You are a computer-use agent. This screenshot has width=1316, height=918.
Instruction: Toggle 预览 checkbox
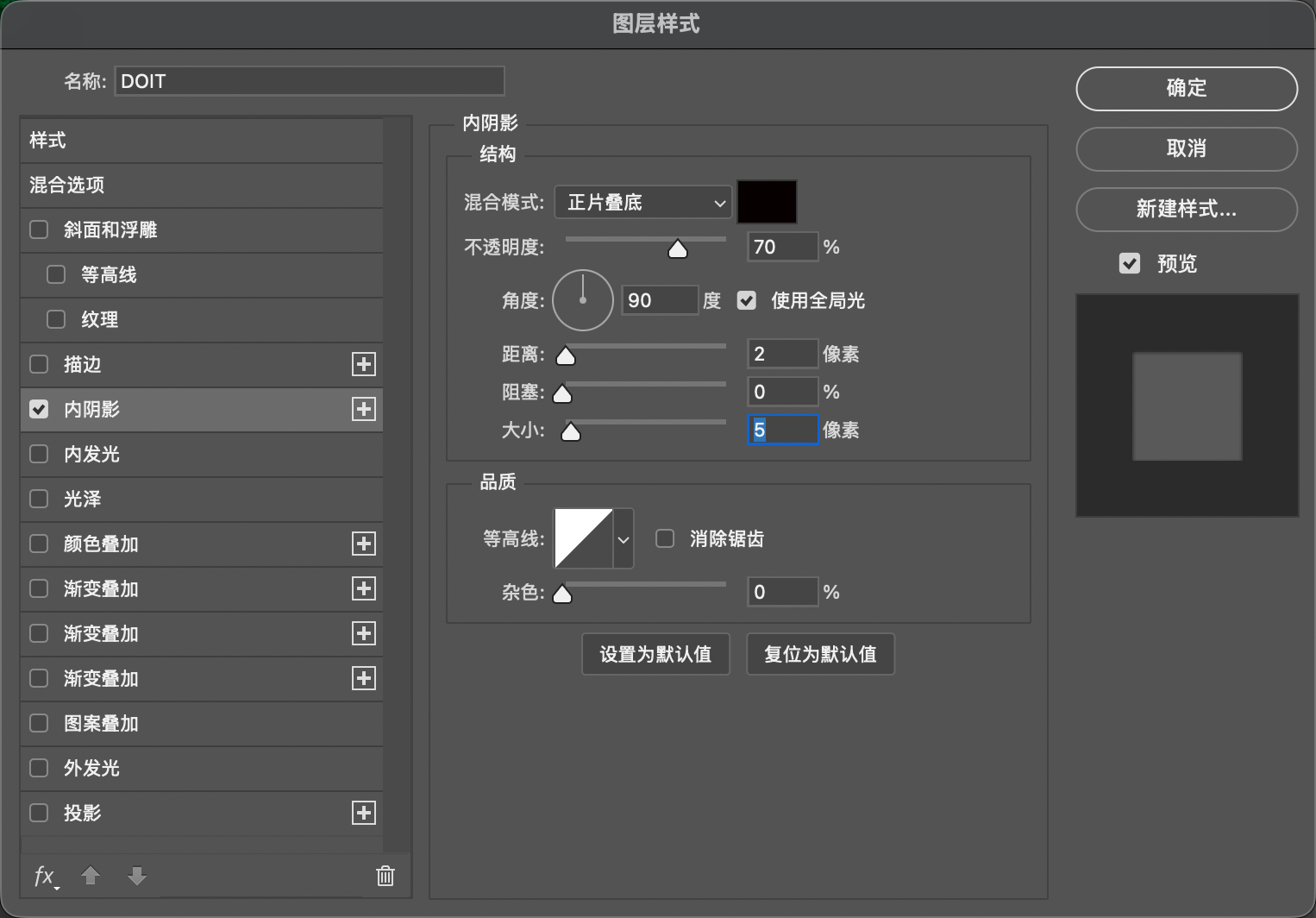coord(1130,263)
